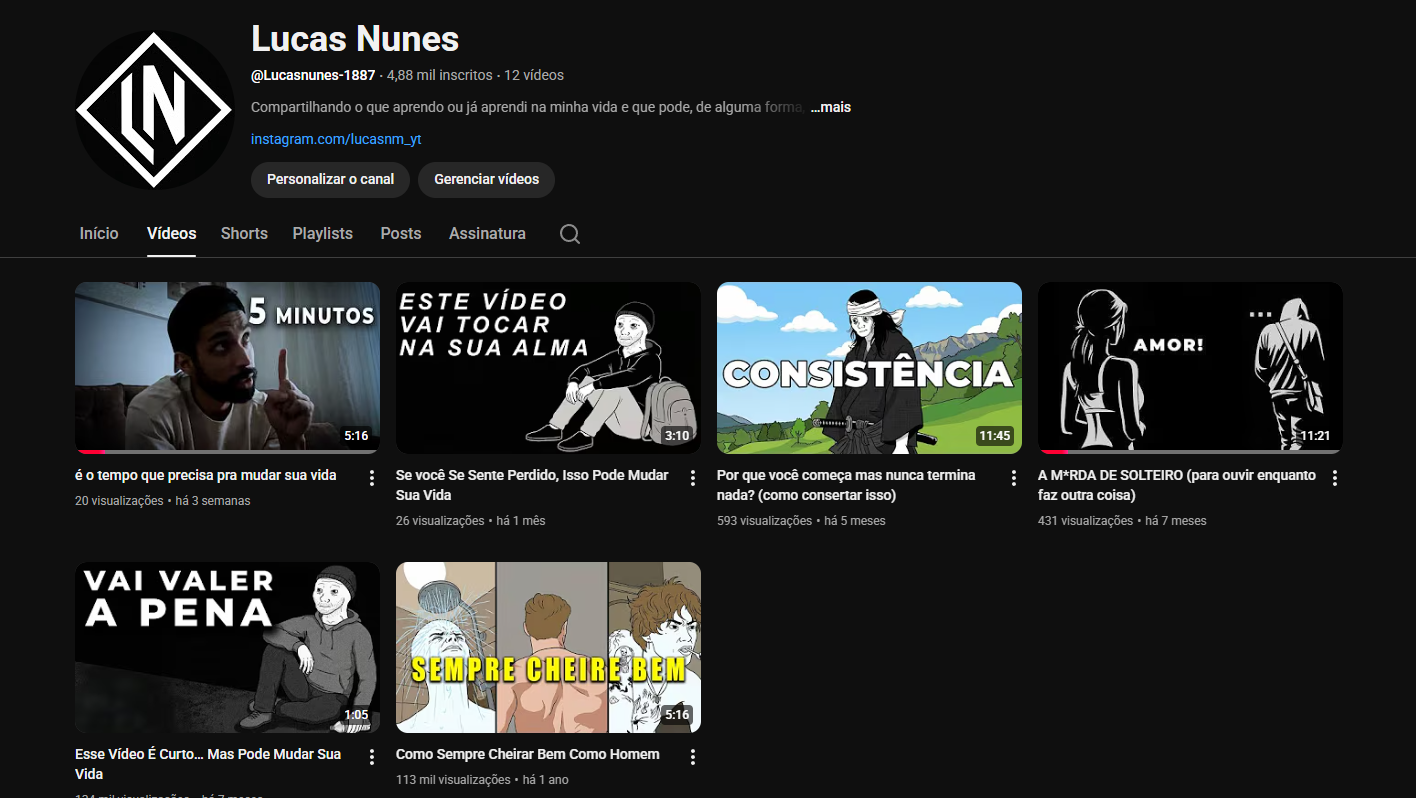
Task: Open options menu for 'A M*RDA DE SOLTEIRO' video
Action: [1335, 478]
